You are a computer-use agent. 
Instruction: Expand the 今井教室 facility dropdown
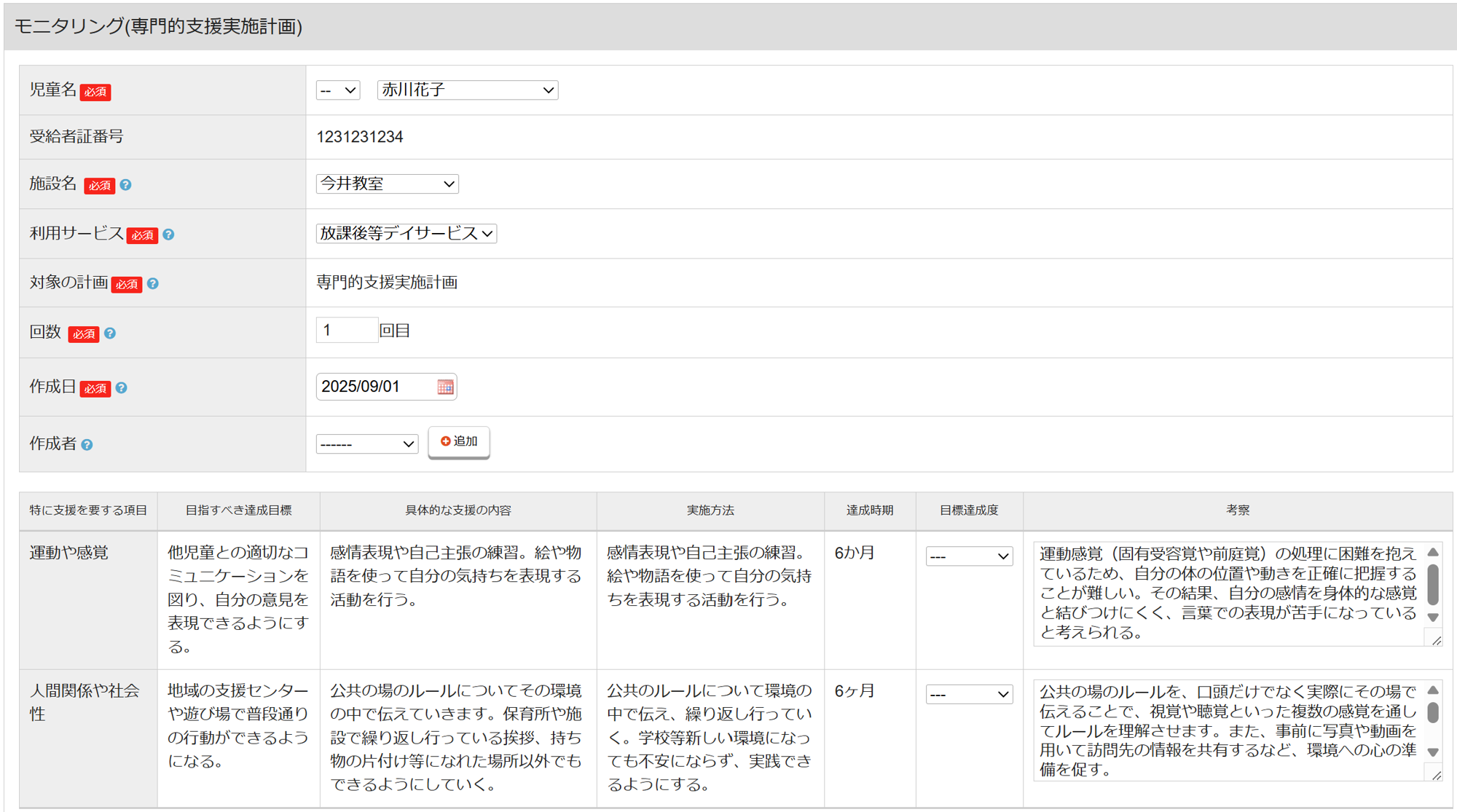[x=387, y=184]
